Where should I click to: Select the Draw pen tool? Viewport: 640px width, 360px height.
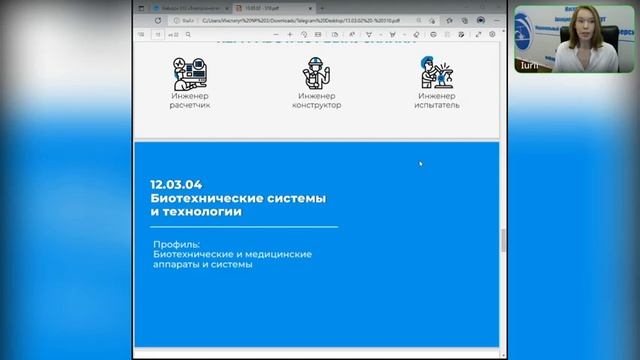[369, 35]
